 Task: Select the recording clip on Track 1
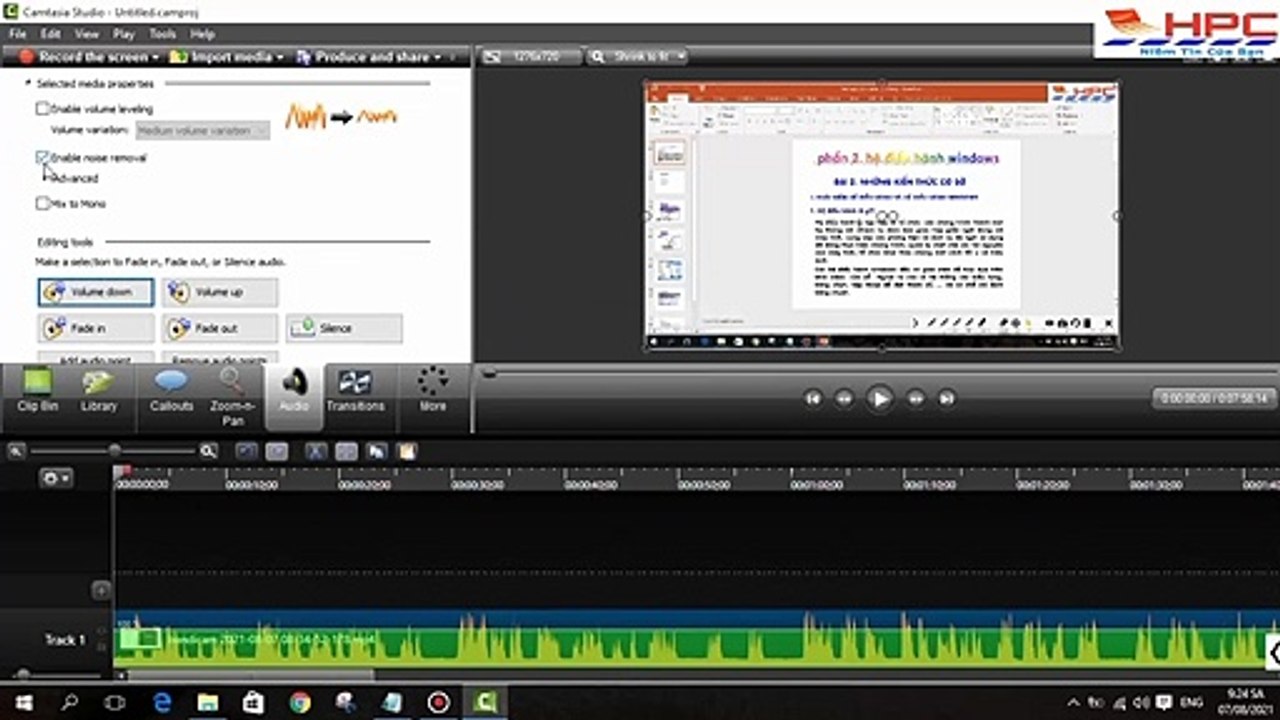[696, 640]
